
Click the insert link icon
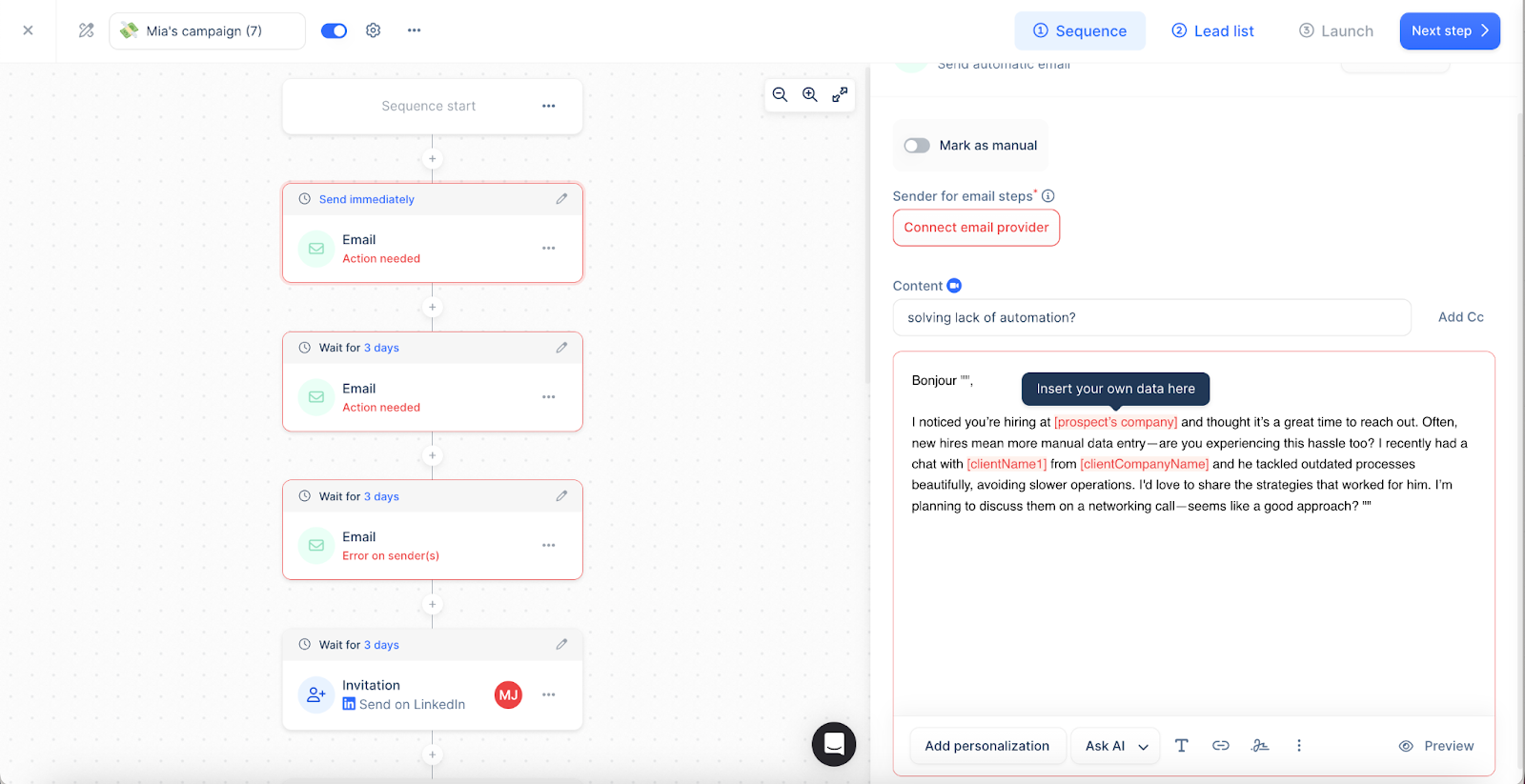pos(1220,746)
